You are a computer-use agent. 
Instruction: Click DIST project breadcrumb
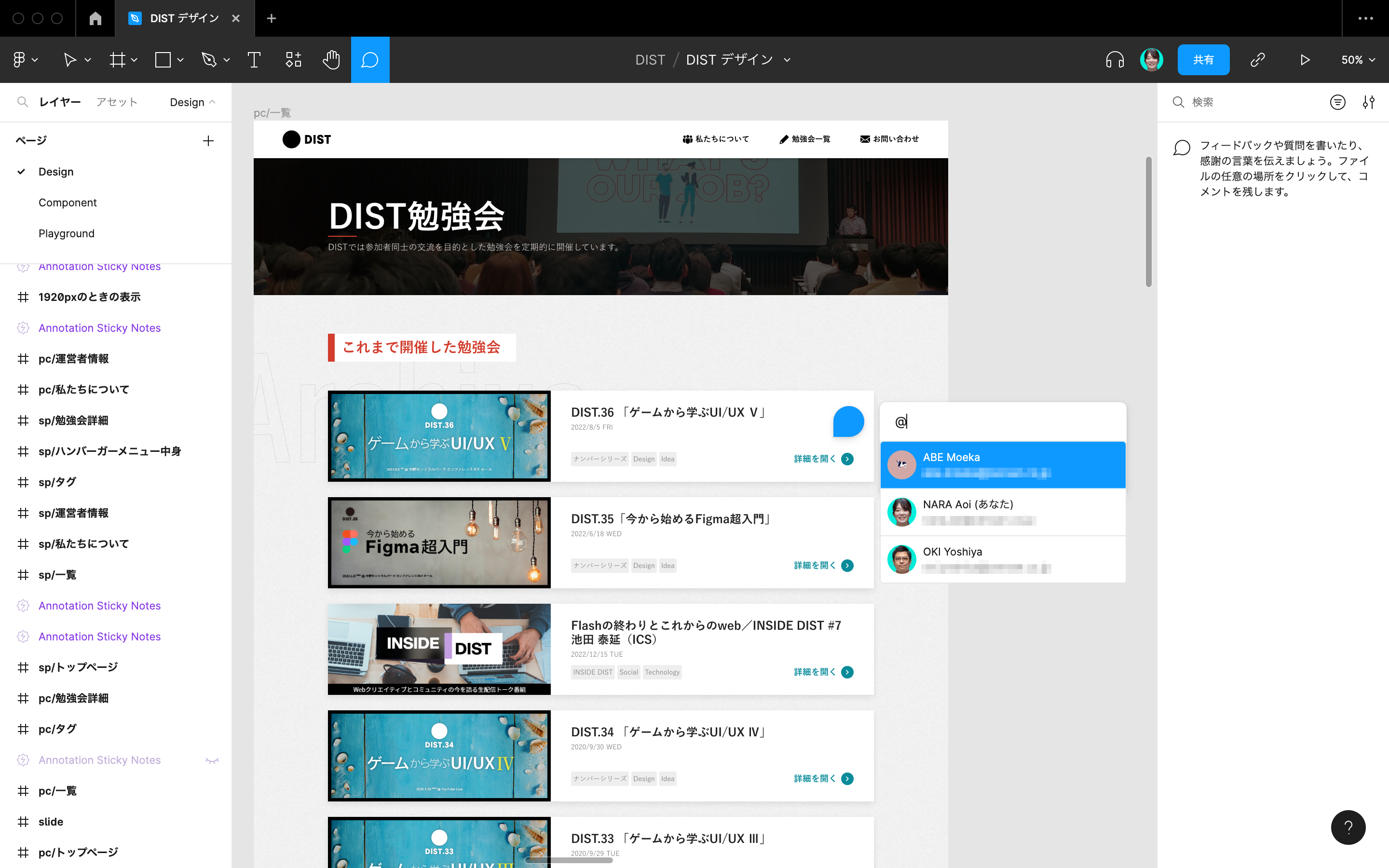(650, 60)
